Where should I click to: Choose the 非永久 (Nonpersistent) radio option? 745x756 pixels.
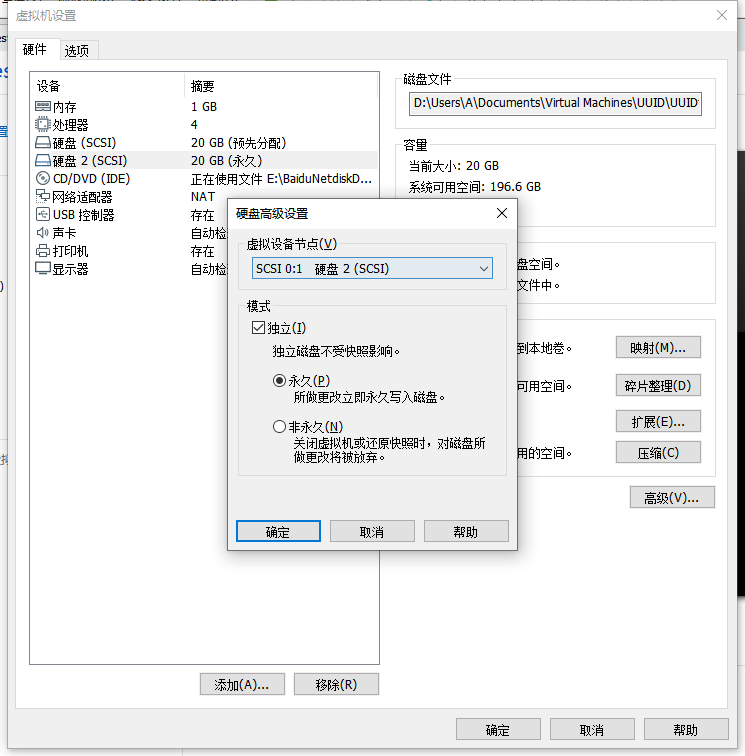point(280,427)
